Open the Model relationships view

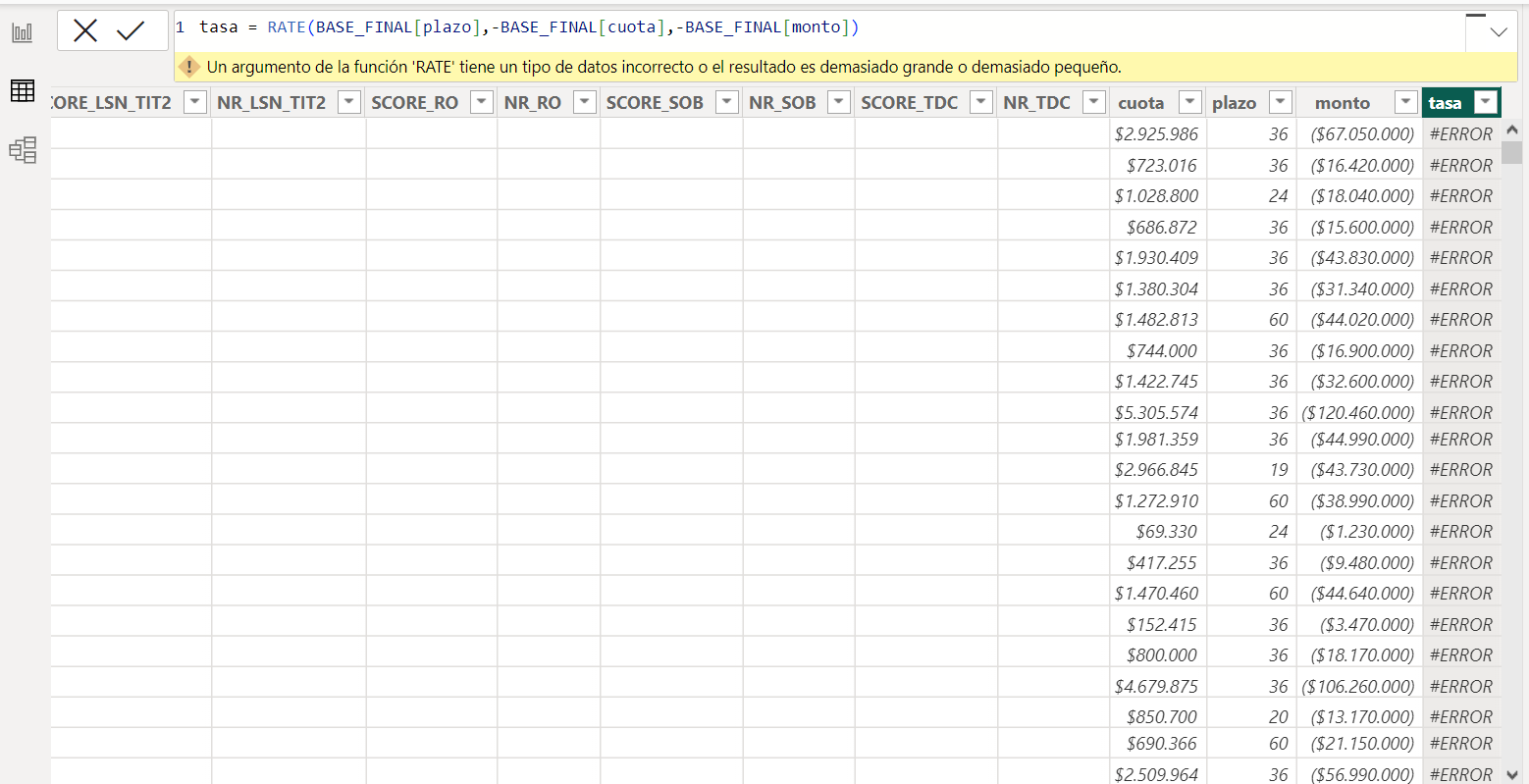click(x=22, y=150)
